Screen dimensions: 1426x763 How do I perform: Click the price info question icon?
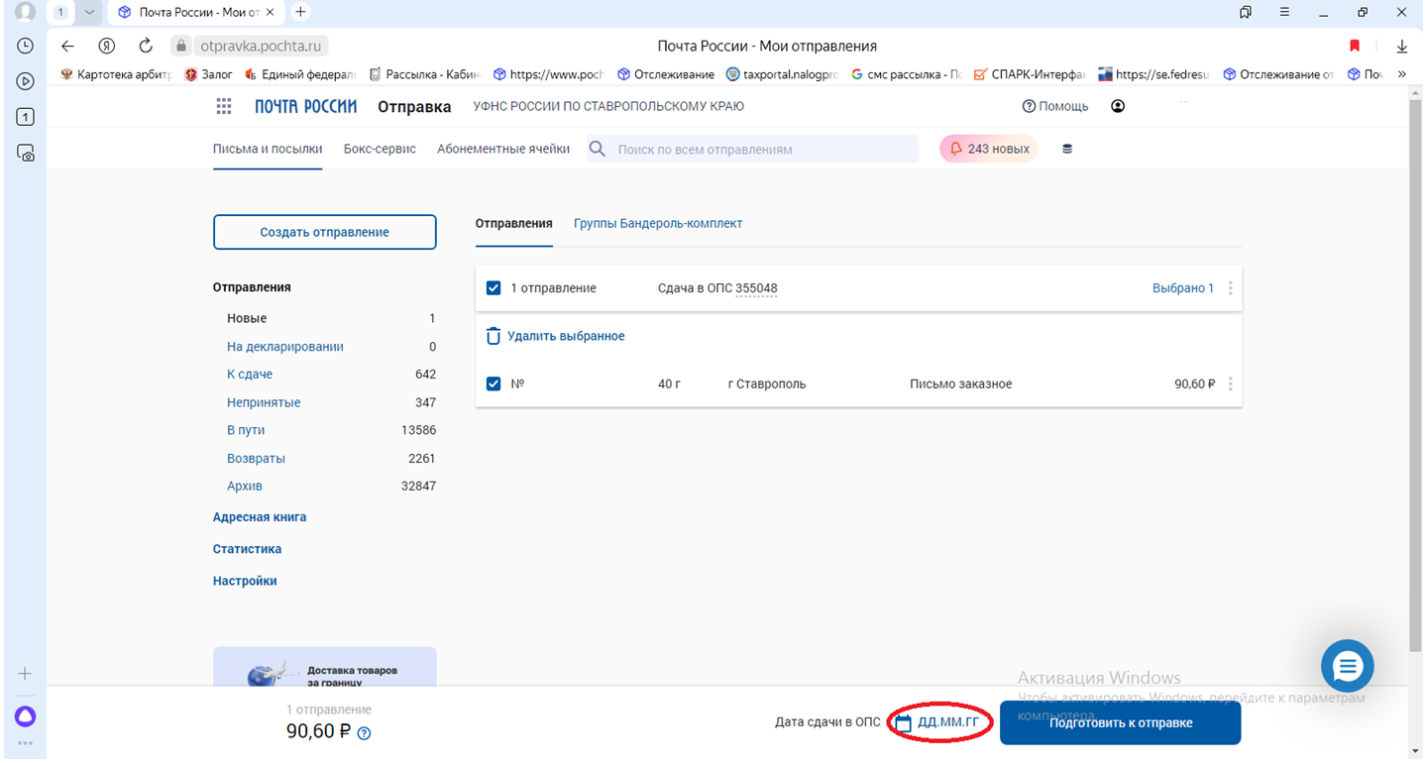(x=364, y=733)
